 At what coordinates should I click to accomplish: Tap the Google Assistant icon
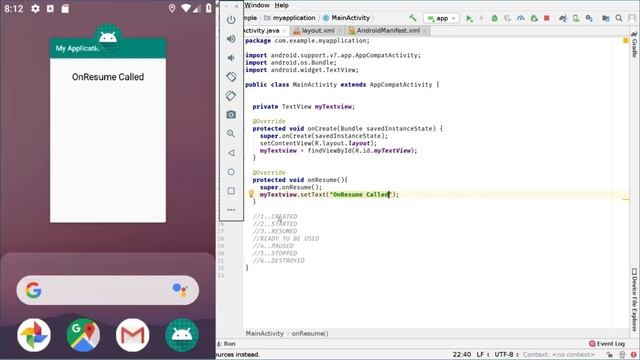click(180, 290)
